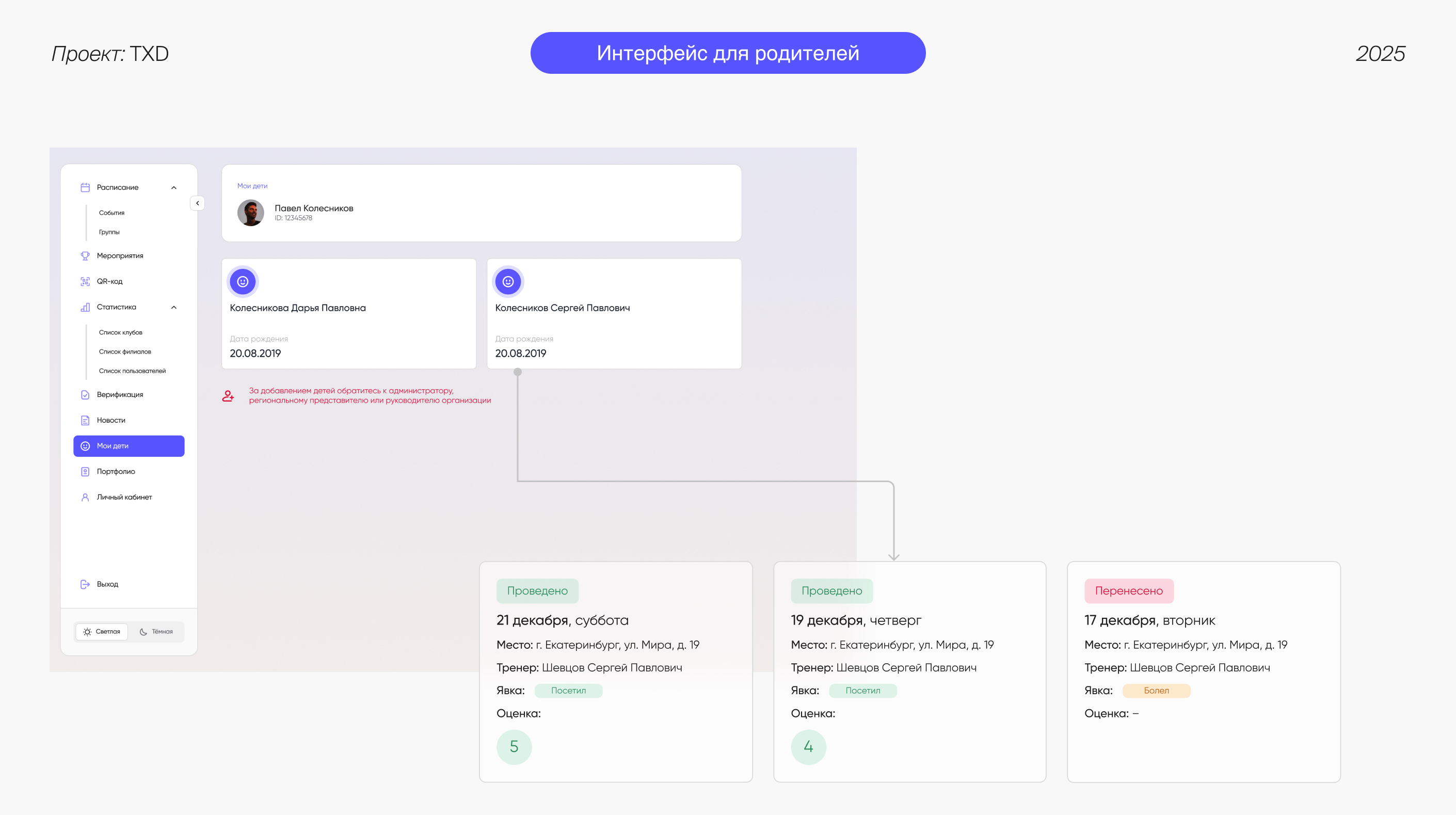This screenshot has width=1456, height=815.
Task: Collapse the Расписание submenu chevron
Action: tap(173, 188)
